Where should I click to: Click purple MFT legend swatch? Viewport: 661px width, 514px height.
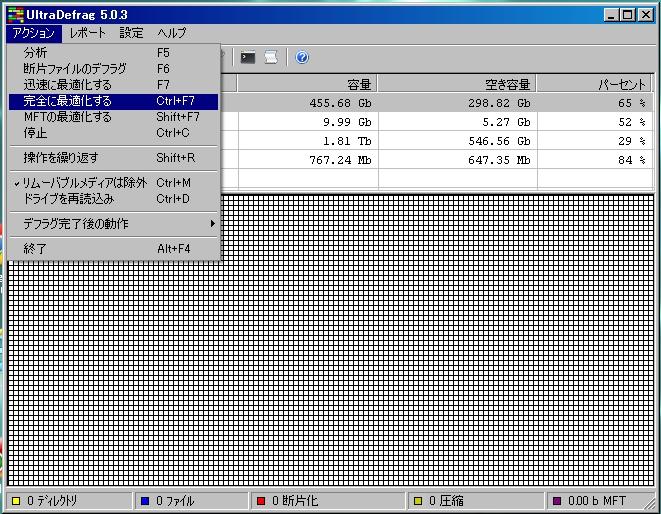557,501
